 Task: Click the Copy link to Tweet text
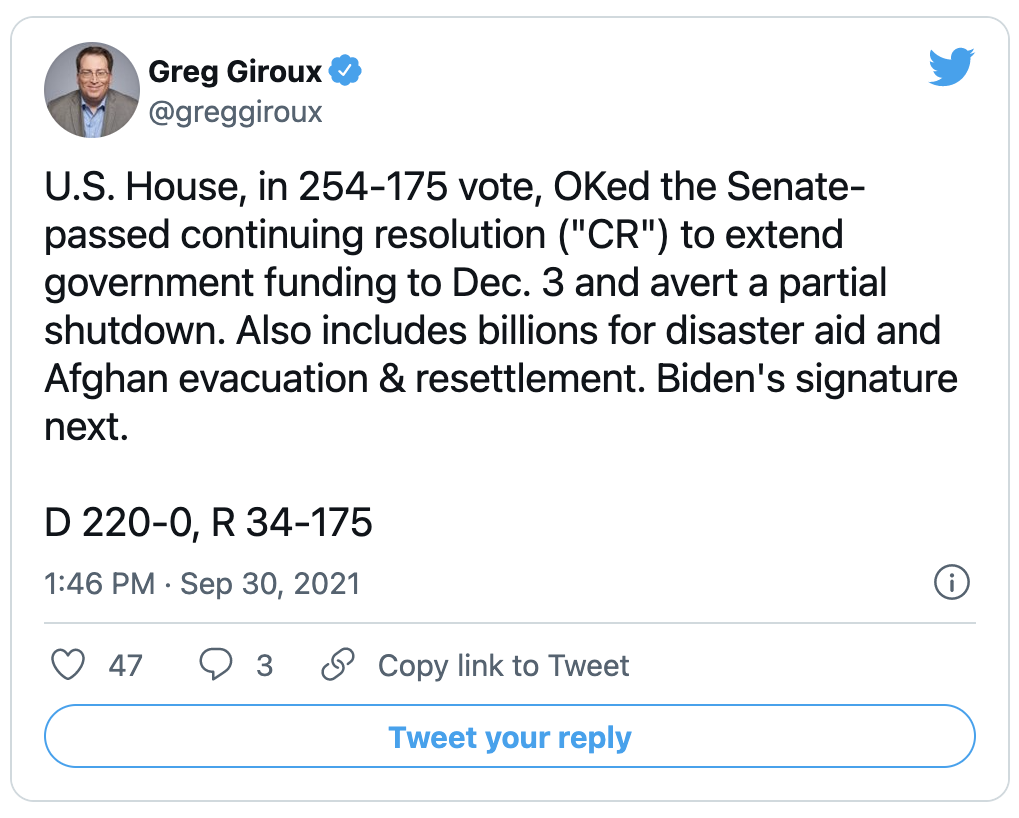(504, 665)
